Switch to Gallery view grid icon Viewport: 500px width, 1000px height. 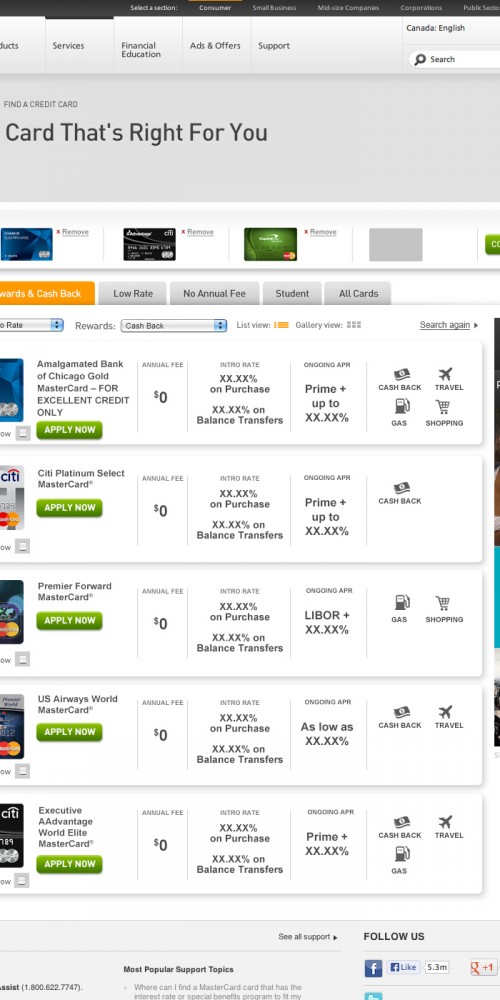[354, 325]
